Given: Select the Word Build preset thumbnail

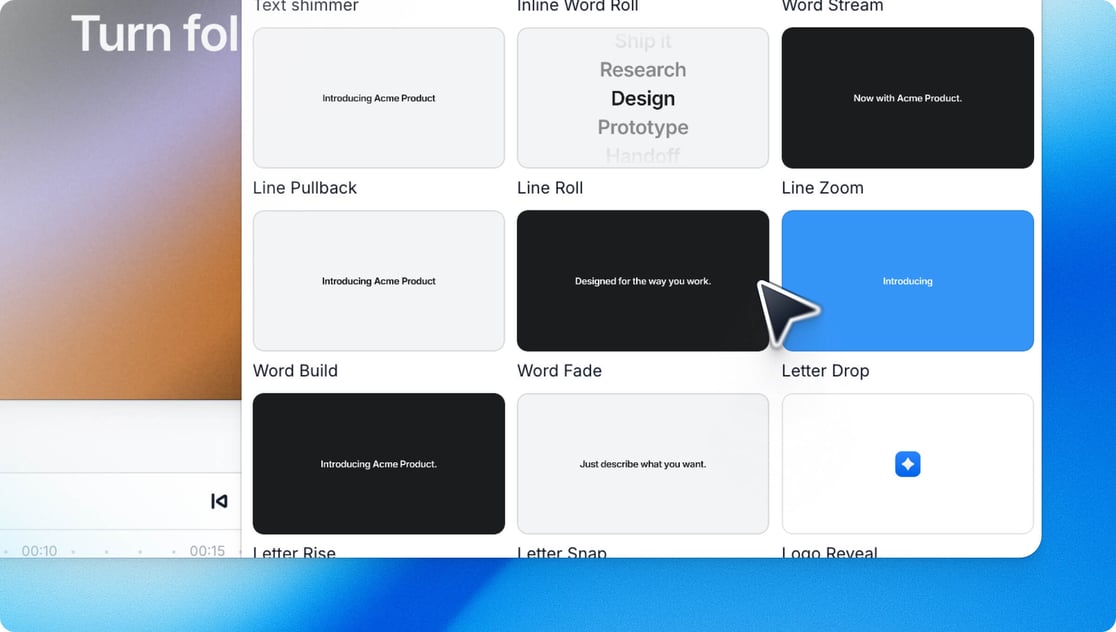Looking at the screenshot, I should (379, 280).
